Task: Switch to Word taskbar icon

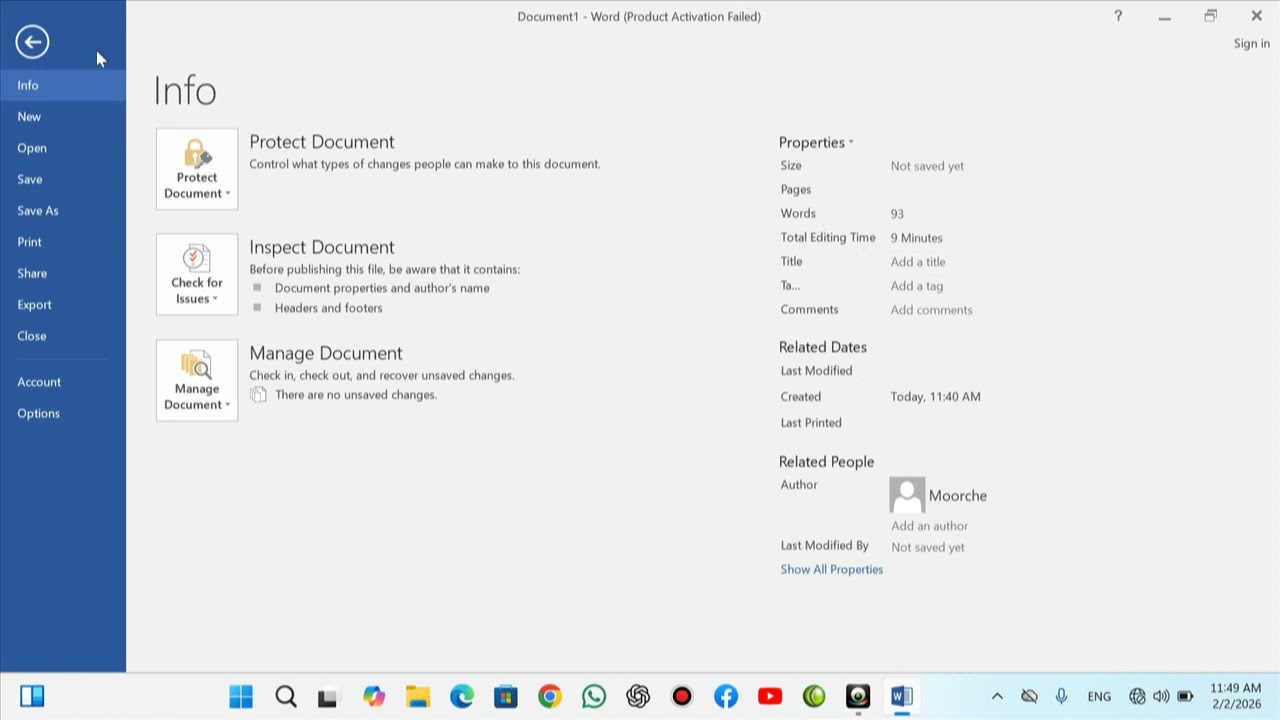Action: tap(901, 696)
